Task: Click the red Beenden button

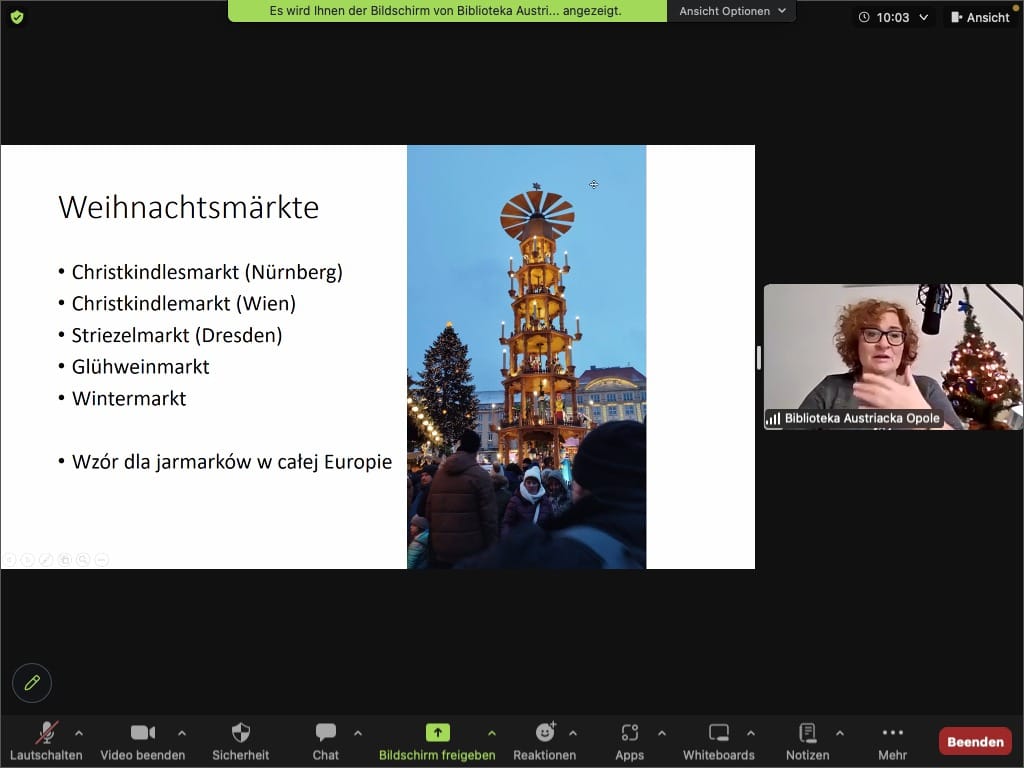Action: coord(975,741)
